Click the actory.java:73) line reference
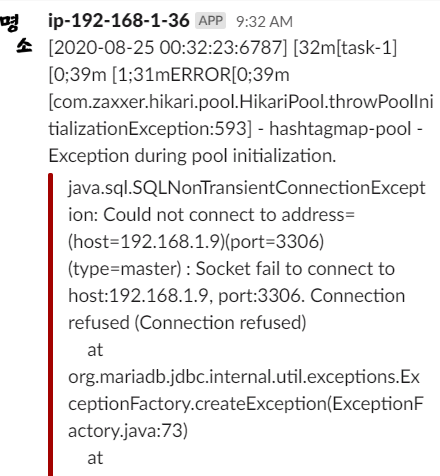 pos(128,431)
